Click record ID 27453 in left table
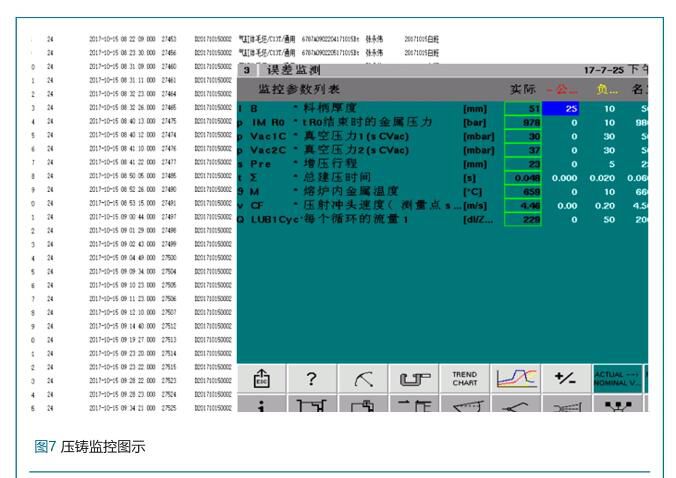Image resolution: width=676 pixels, height=478 pixels. tap(169, 39)
